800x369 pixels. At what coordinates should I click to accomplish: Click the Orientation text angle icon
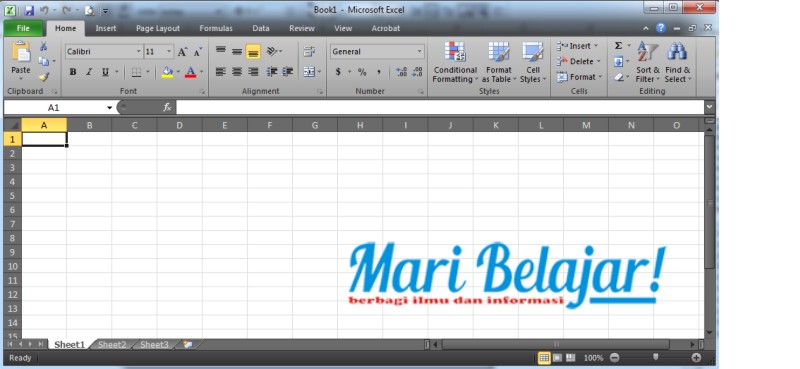coord(272,52)
